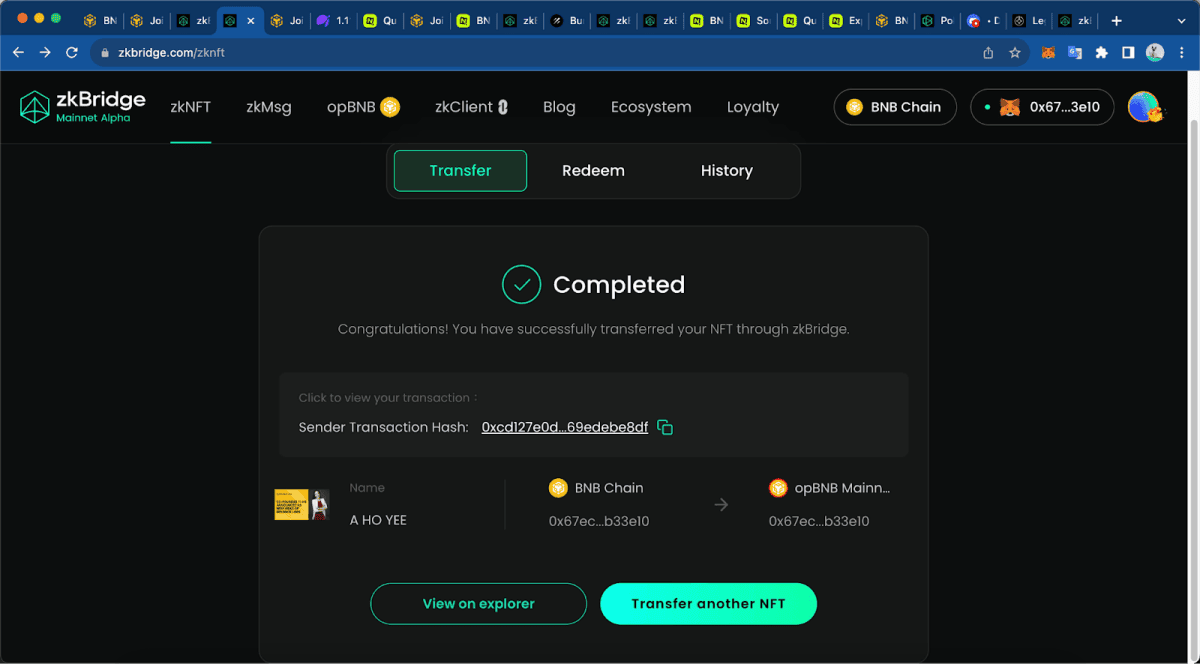Click the View on explorer button
1200x664 pixels.
click(x=478, y=604)
